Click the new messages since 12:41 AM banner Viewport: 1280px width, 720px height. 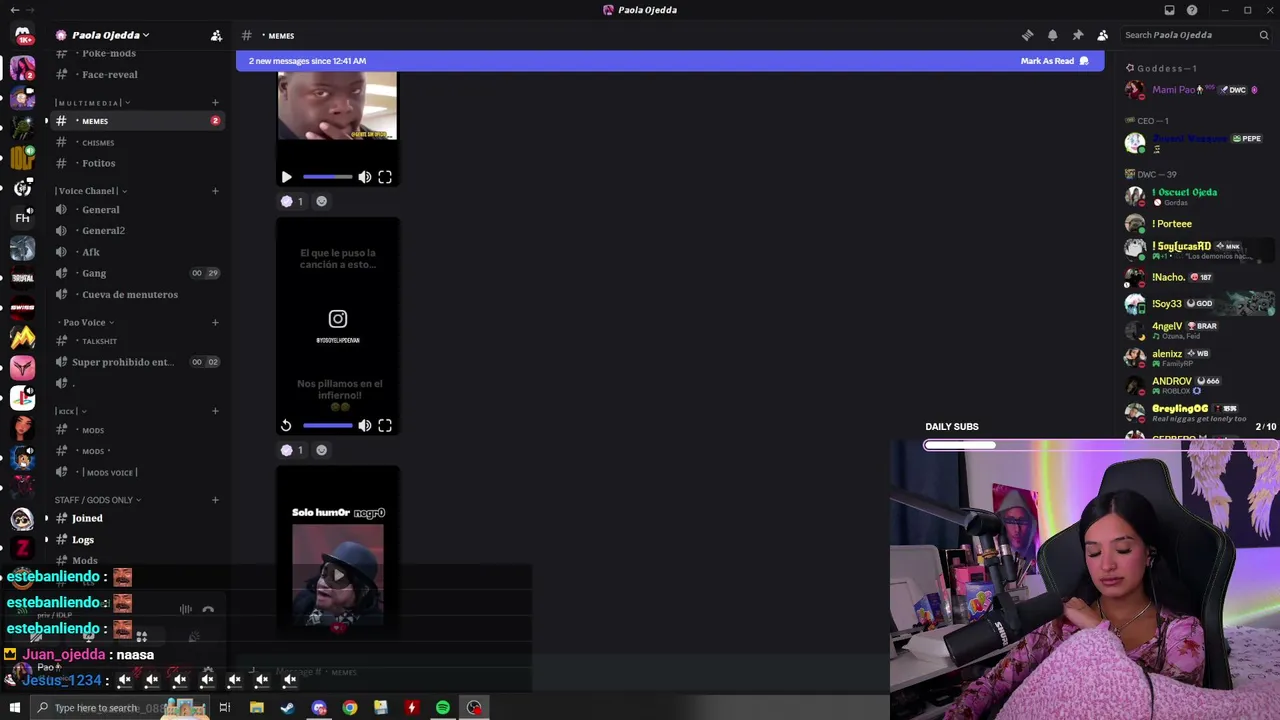click(x=670, y=61)
